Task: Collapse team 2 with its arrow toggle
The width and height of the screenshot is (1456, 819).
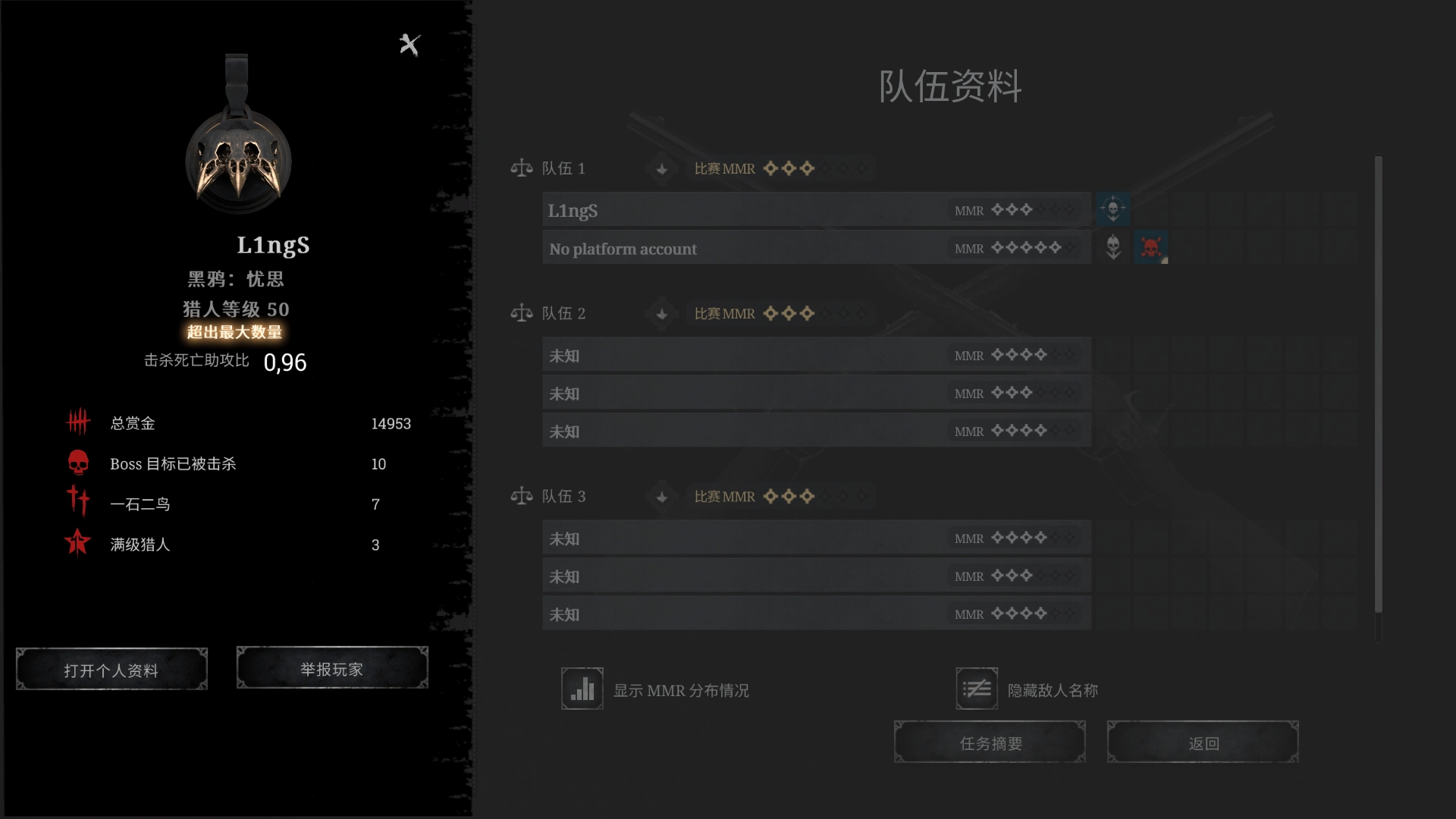Action: (661, 313)
